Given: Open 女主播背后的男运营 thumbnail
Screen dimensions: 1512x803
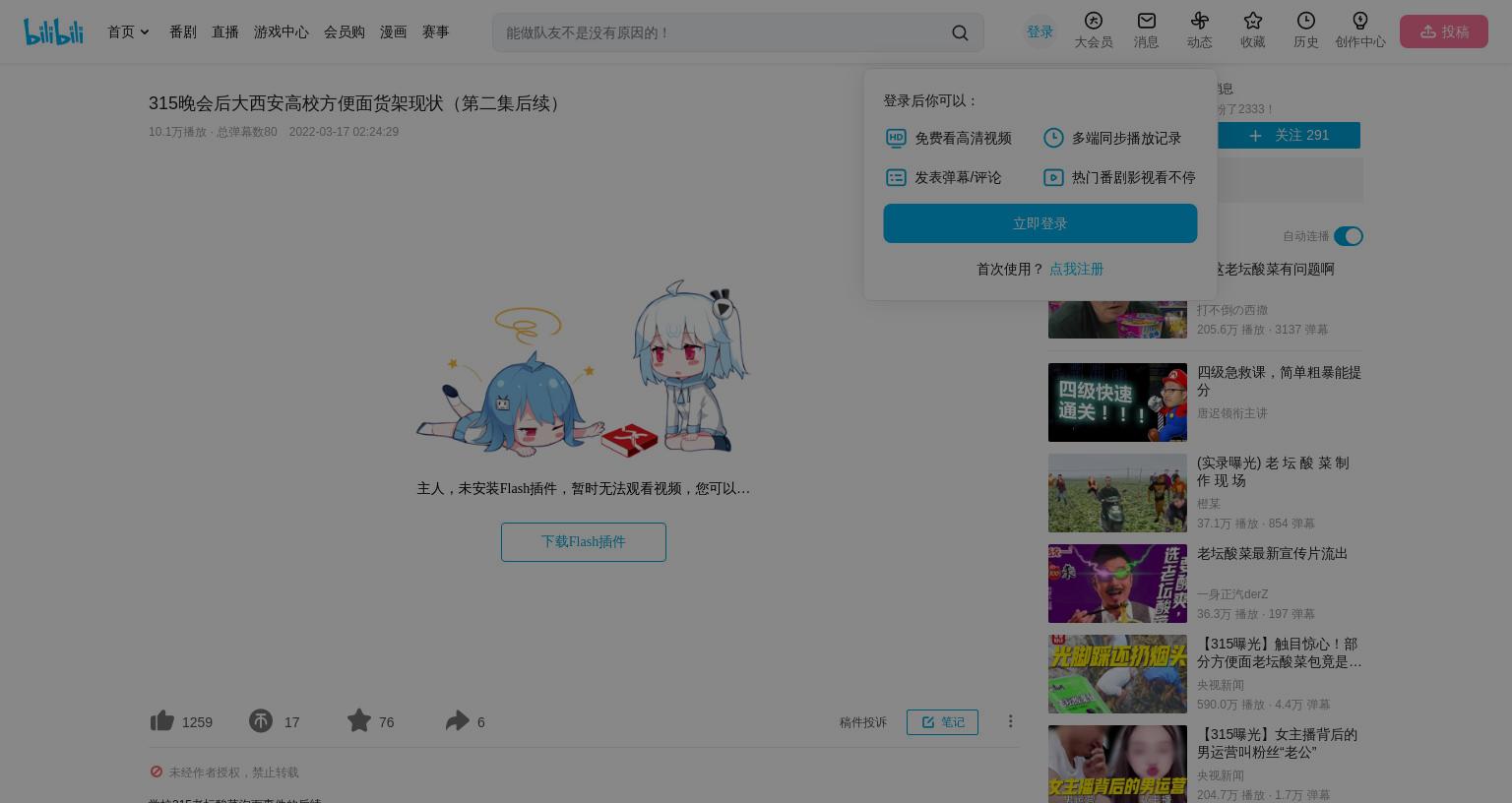Looking at the screenshot, I should point(1117,765).
